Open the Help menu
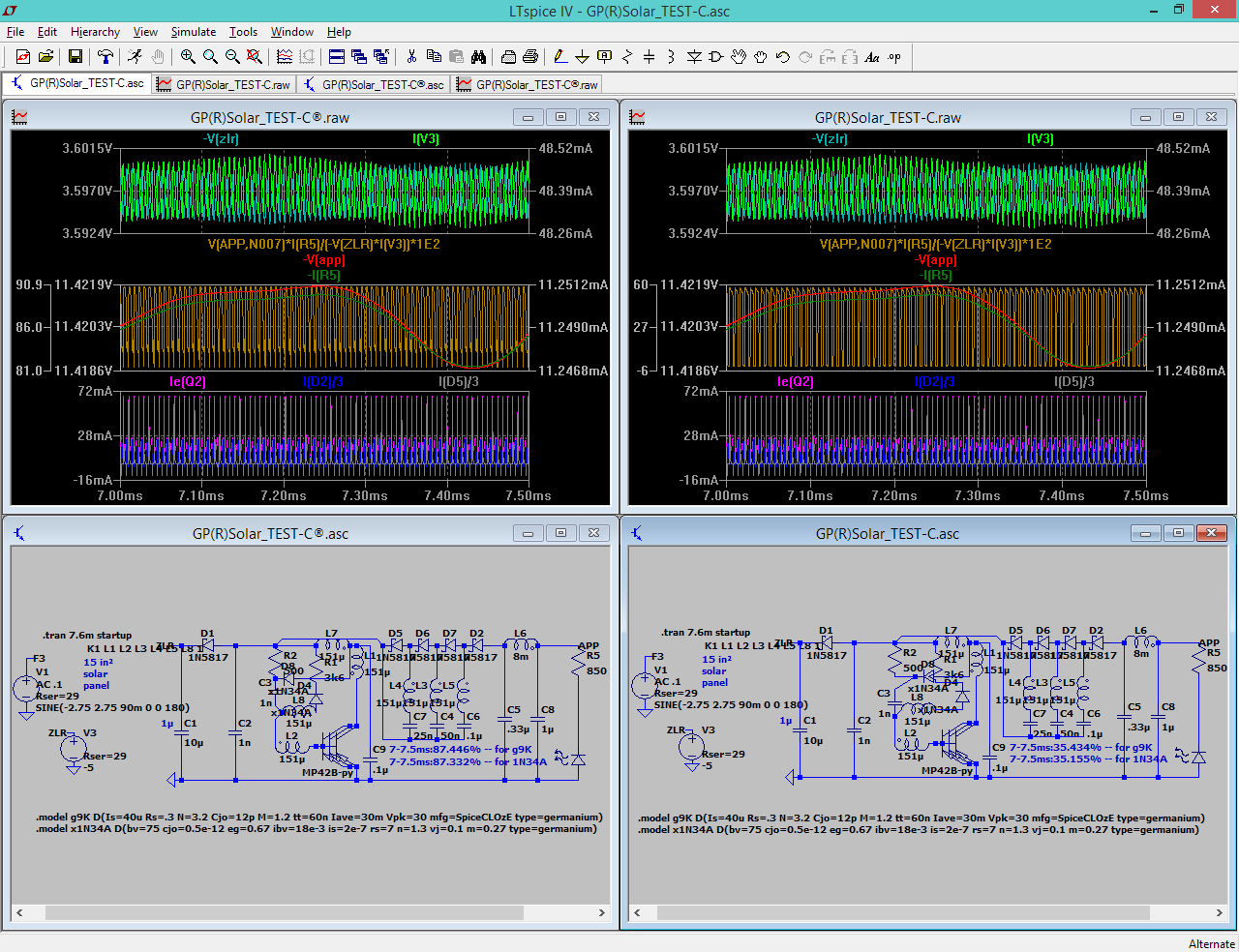Screen dimensions: 1239x952 point(339,32)
